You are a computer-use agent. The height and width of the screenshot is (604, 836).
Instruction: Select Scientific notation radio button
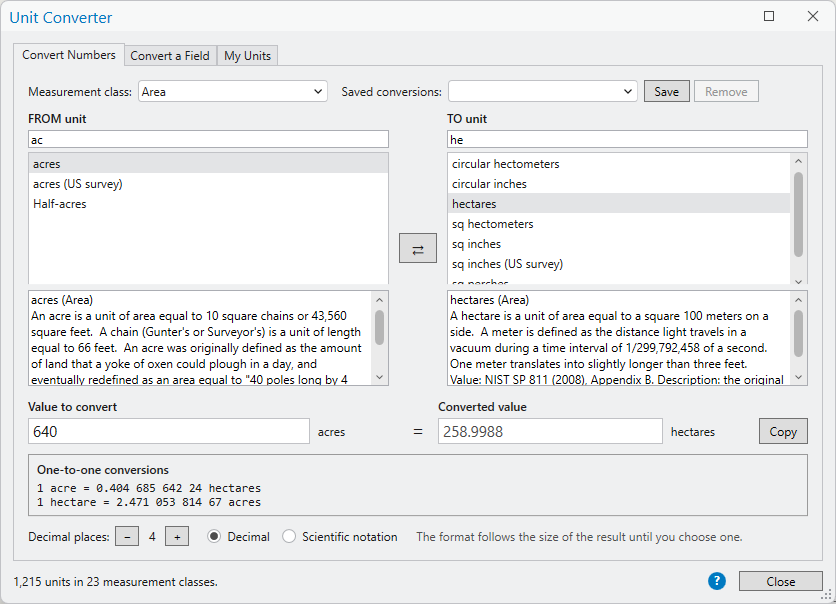point(289,536)
